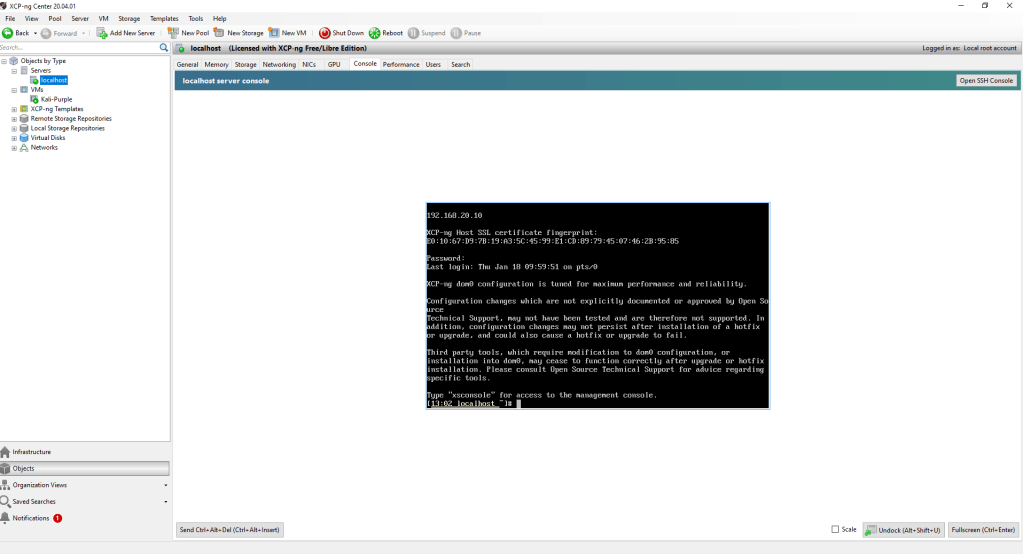The image size is (1023, 554).
Task: Click Send Ctrl+Alt+Del button
Action: 229,529
